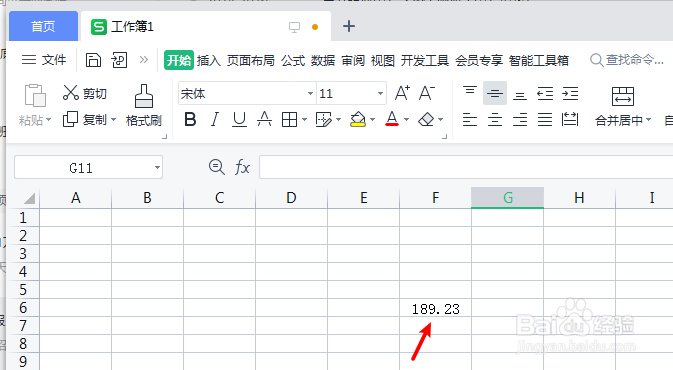This screenshot has height=370, width=673.
Task: Click the Paste clipboard icon
Action: pos(35,95)
